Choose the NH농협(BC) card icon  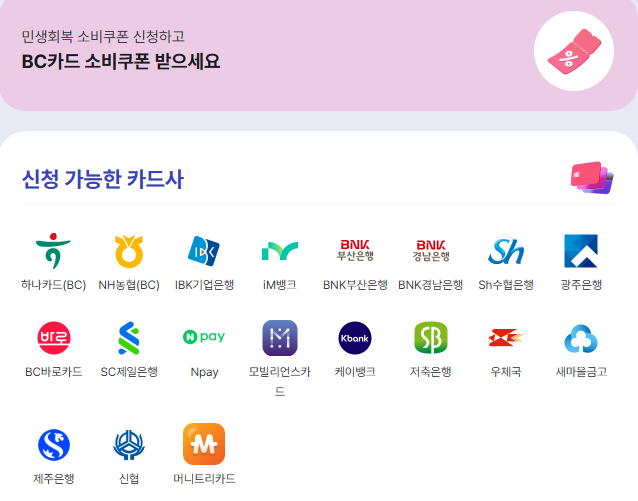tap(129, 251)
